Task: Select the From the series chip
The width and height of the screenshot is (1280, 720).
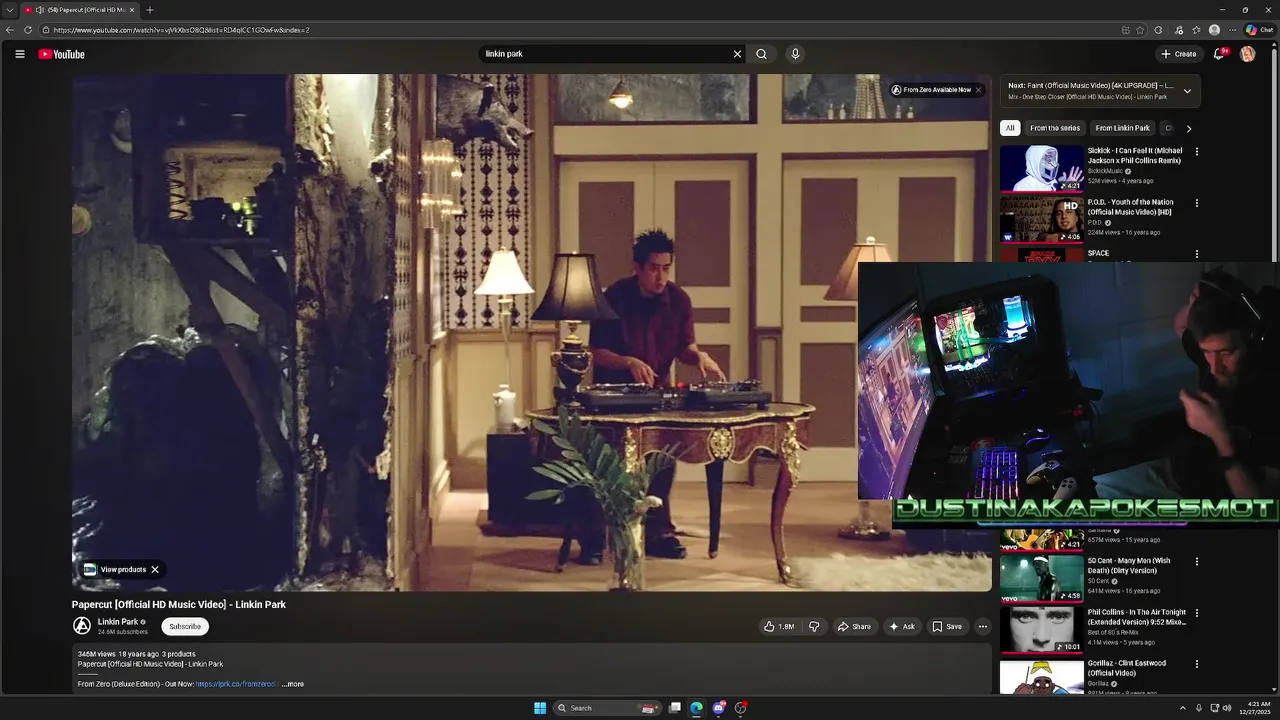Action: 1055,128
